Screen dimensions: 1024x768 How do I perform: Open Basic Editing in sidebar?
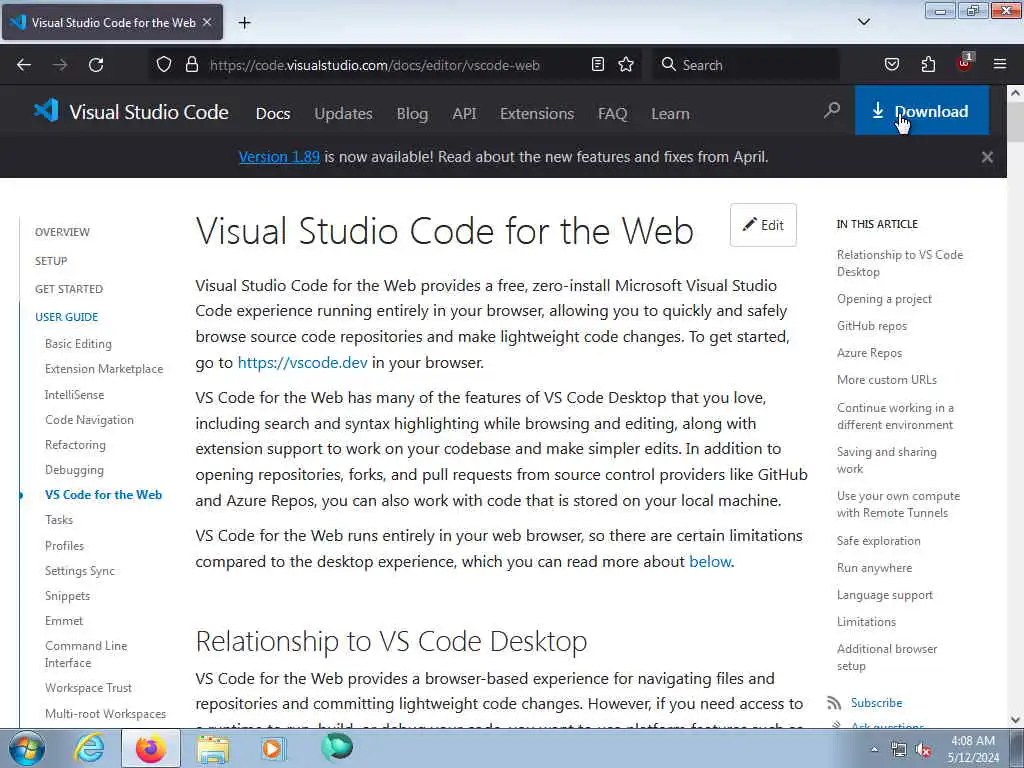(78, 344)
